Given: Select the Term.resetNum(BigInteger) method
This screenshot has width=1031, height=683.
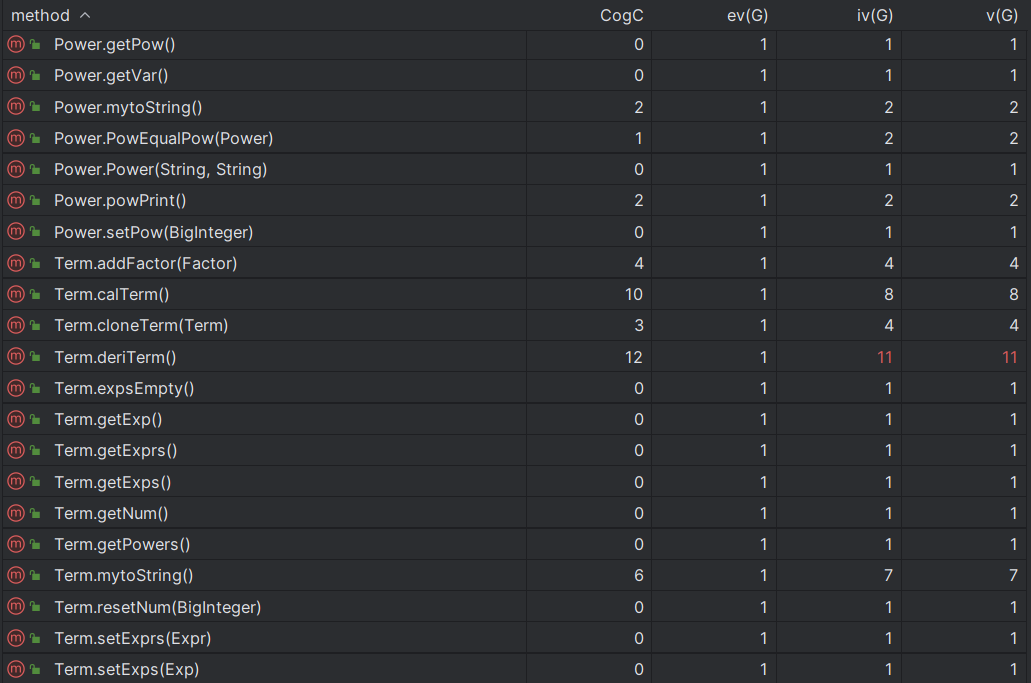Looking at the screenshot, I should 157,607.
